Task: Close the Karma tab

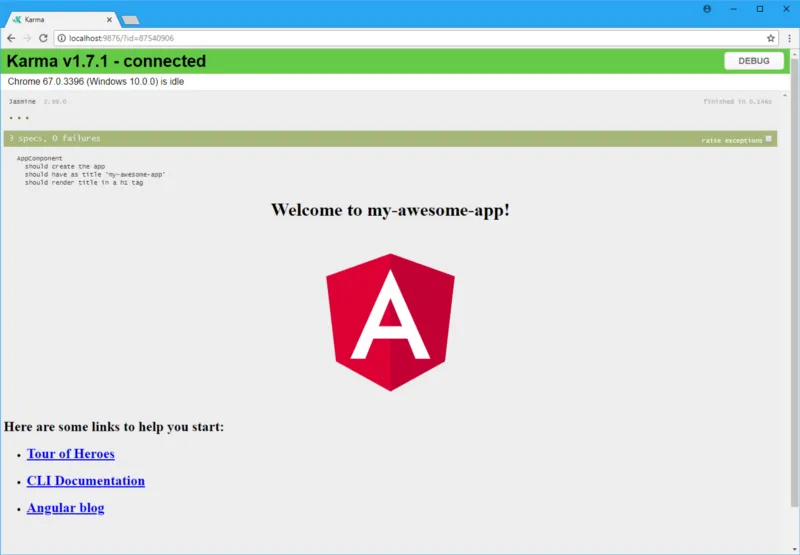Action: (109, 19)
